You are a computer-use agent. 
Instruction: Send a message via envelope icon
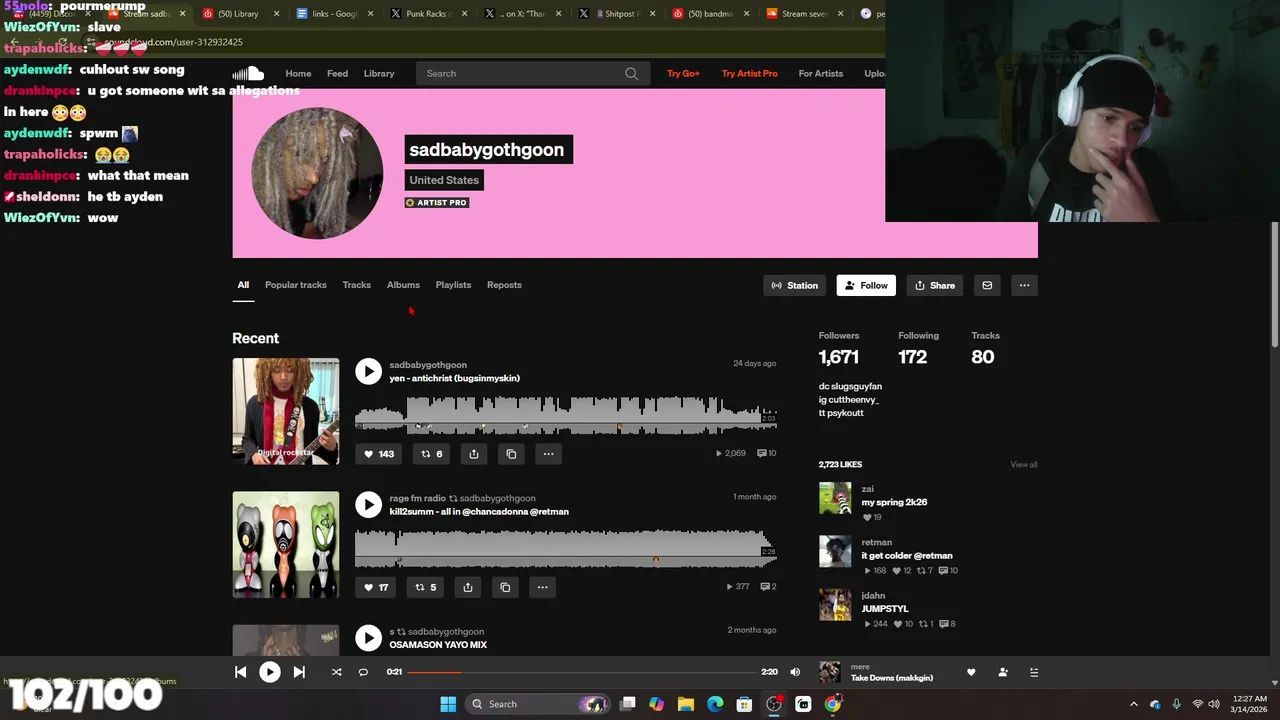coord(987,285)
